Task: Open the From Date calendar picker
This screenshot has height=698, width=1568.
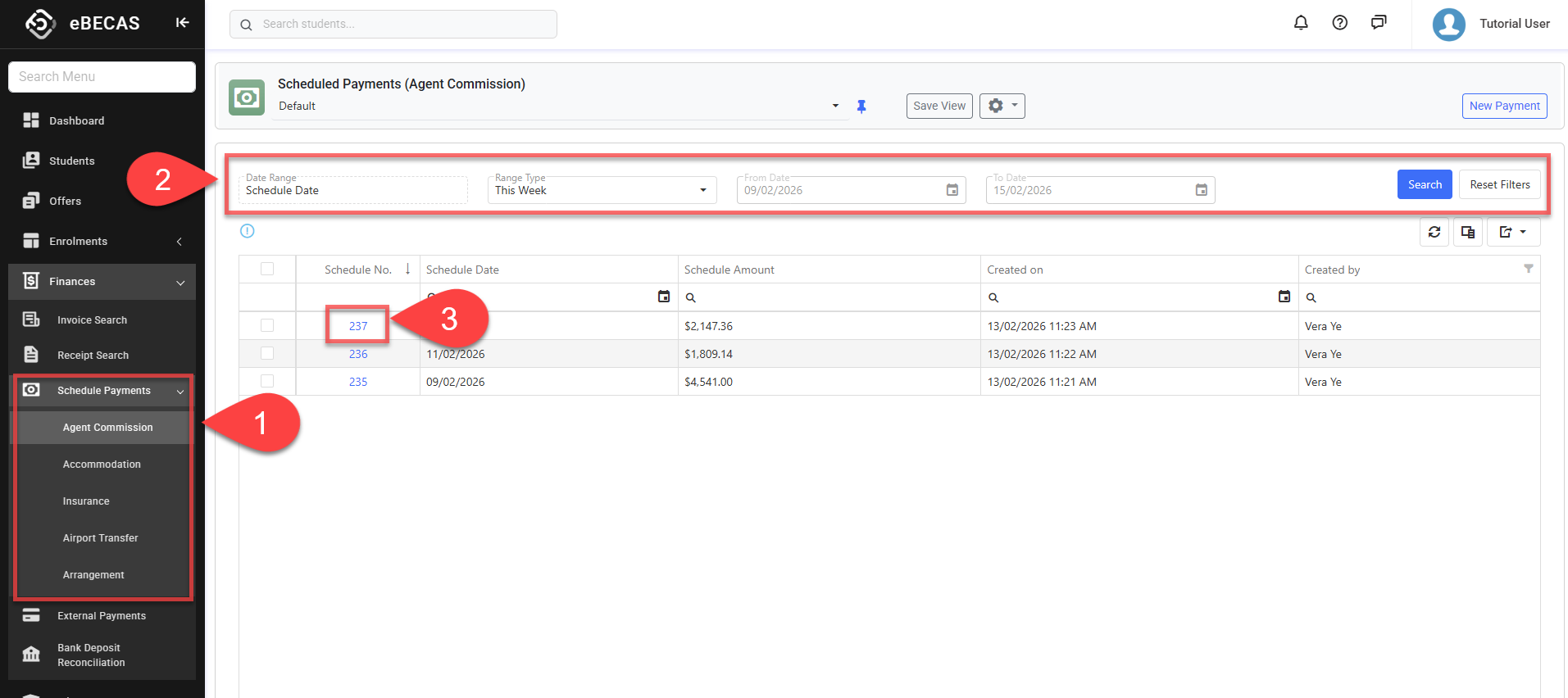Action: pyautogui.click(x=952, y=190)
